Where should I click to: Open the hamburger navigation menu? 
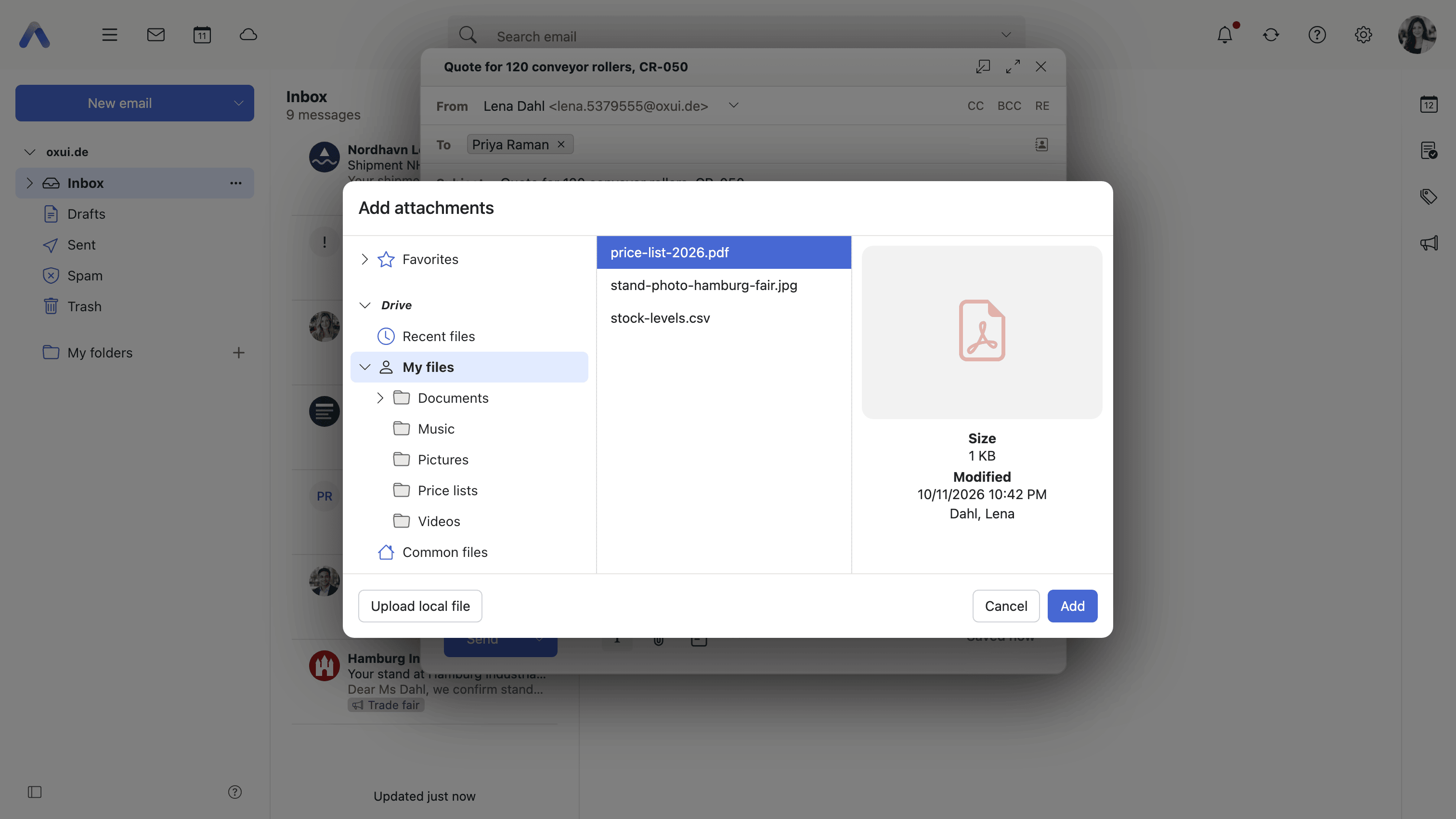point(110,35)
